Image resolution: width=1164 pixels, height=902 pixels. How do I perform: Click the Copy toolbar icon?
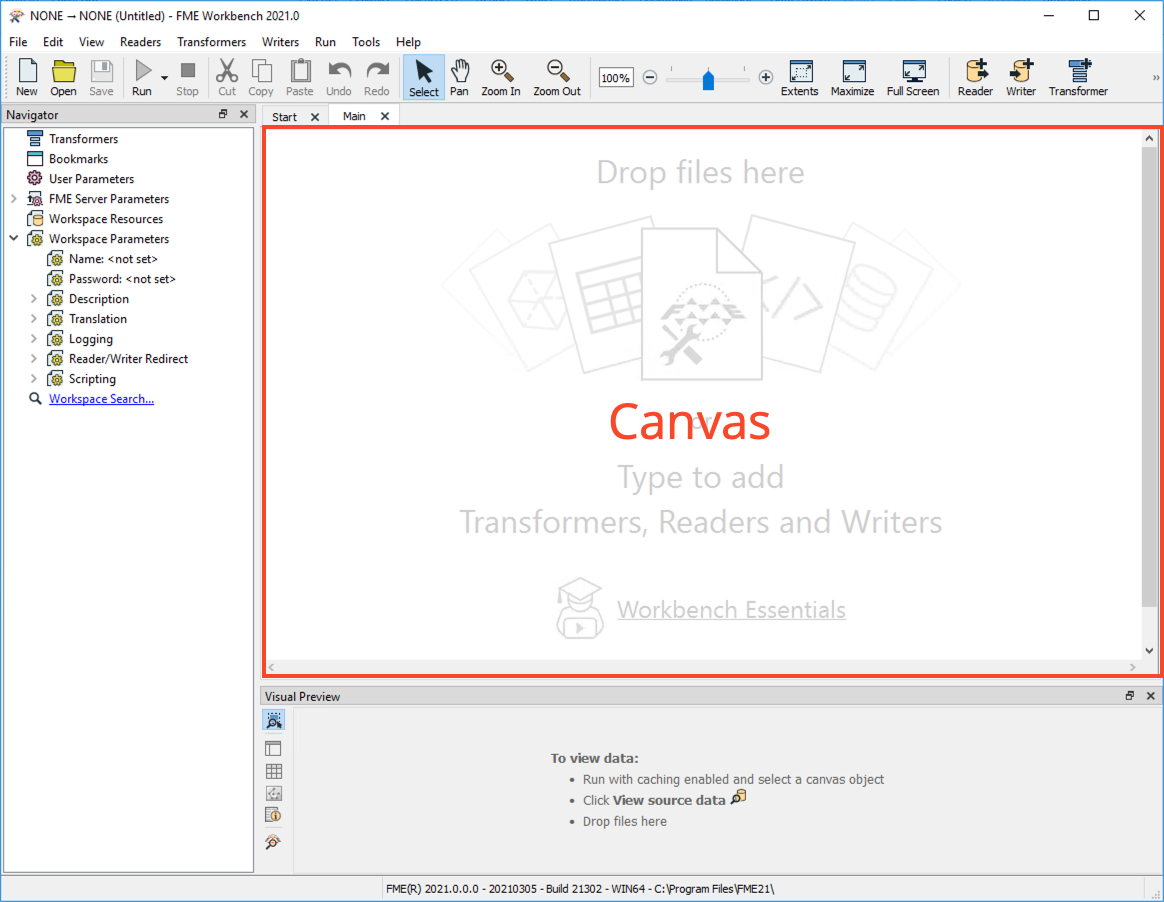(x=261, y=77)
